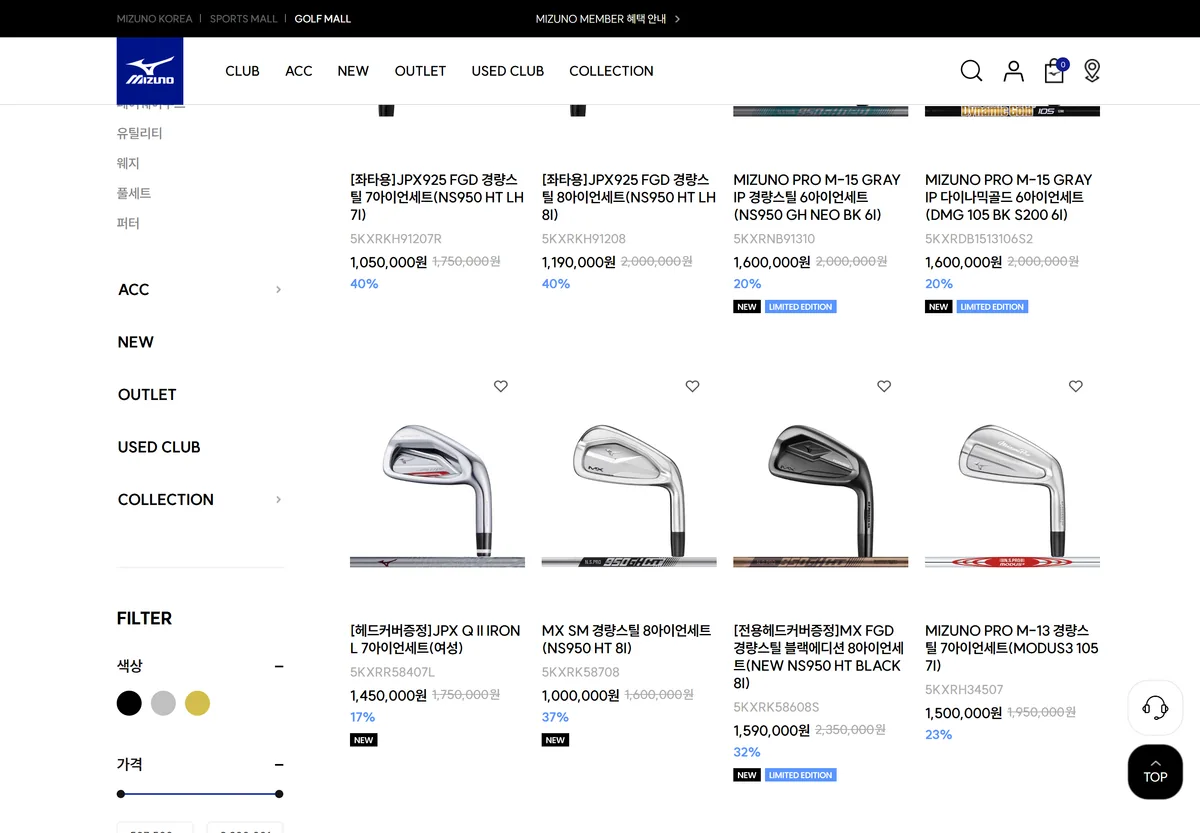Open the CLUB menu in header
Screen dimensions: 1200x833
[242, 71]
